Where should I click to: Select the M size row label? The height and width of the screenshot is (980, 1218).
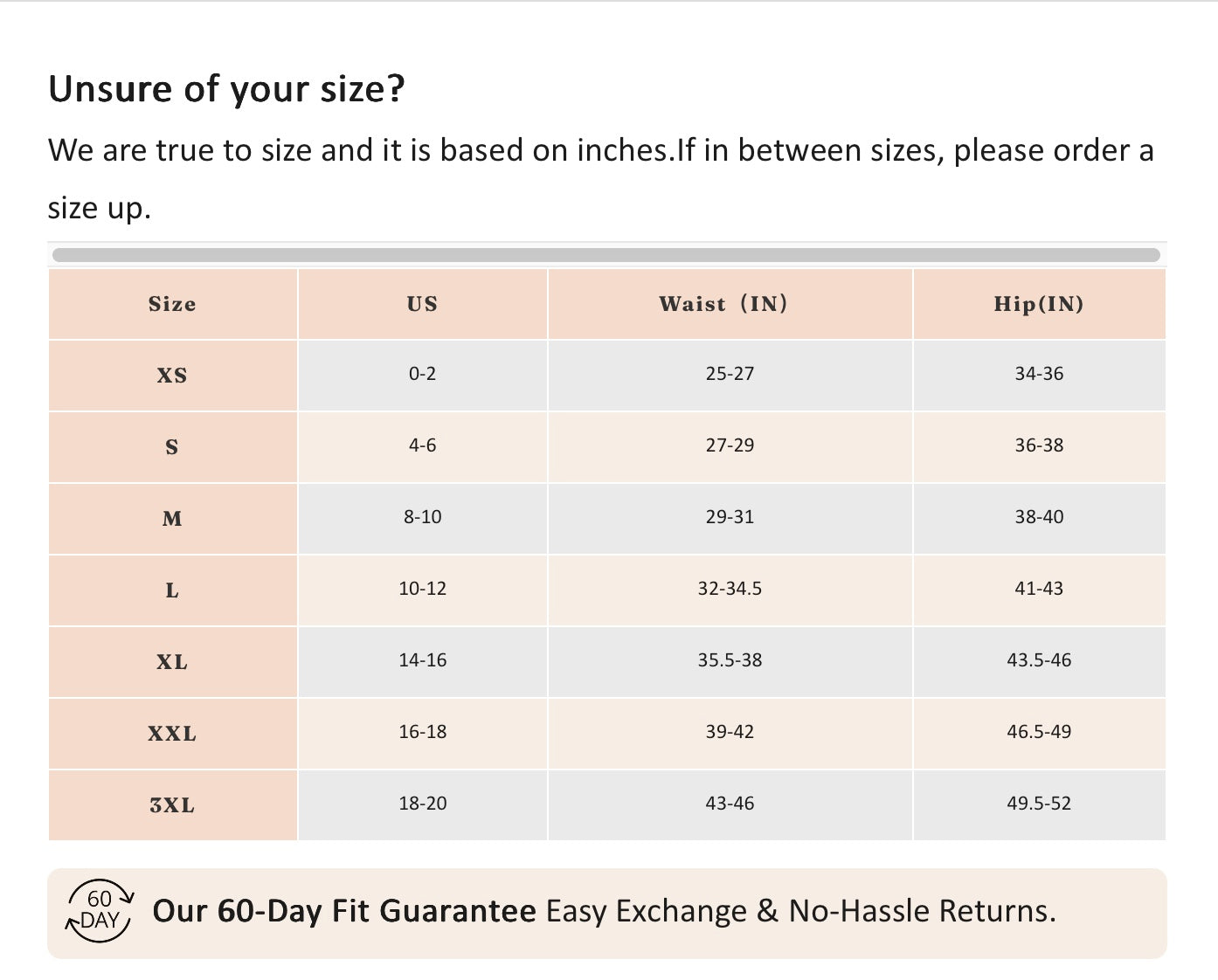(172, 519)
